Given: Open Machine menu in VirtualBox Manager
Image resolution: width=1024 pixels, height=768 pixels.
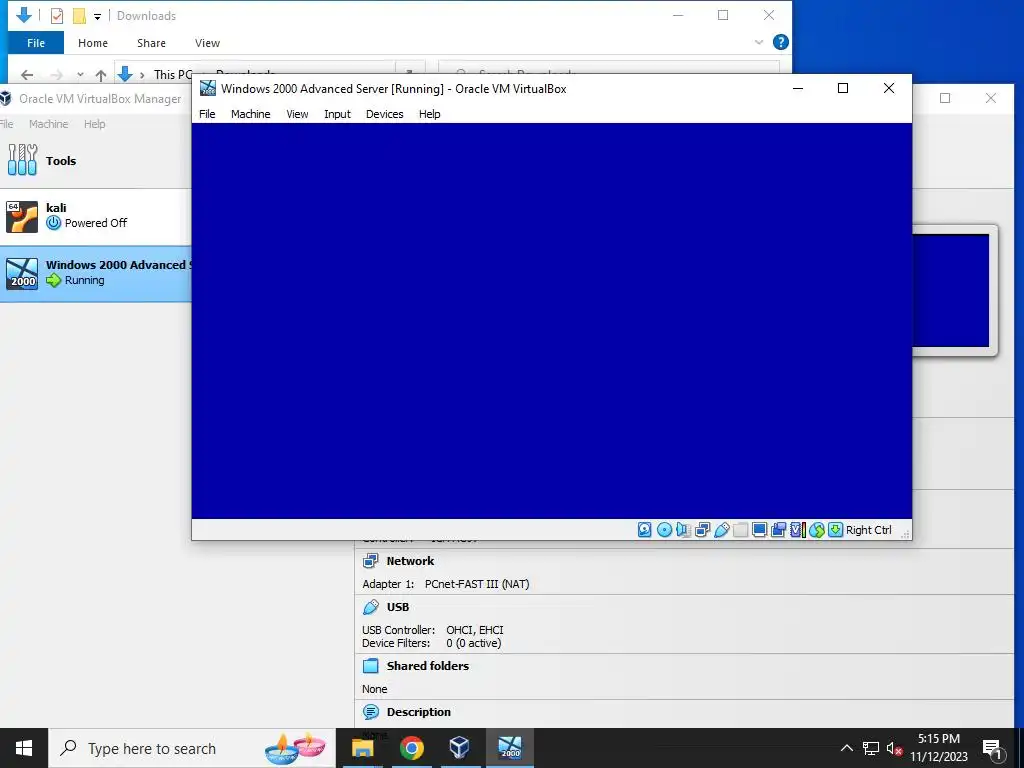Looking at the screenshot, I should [x=48, y=124].
